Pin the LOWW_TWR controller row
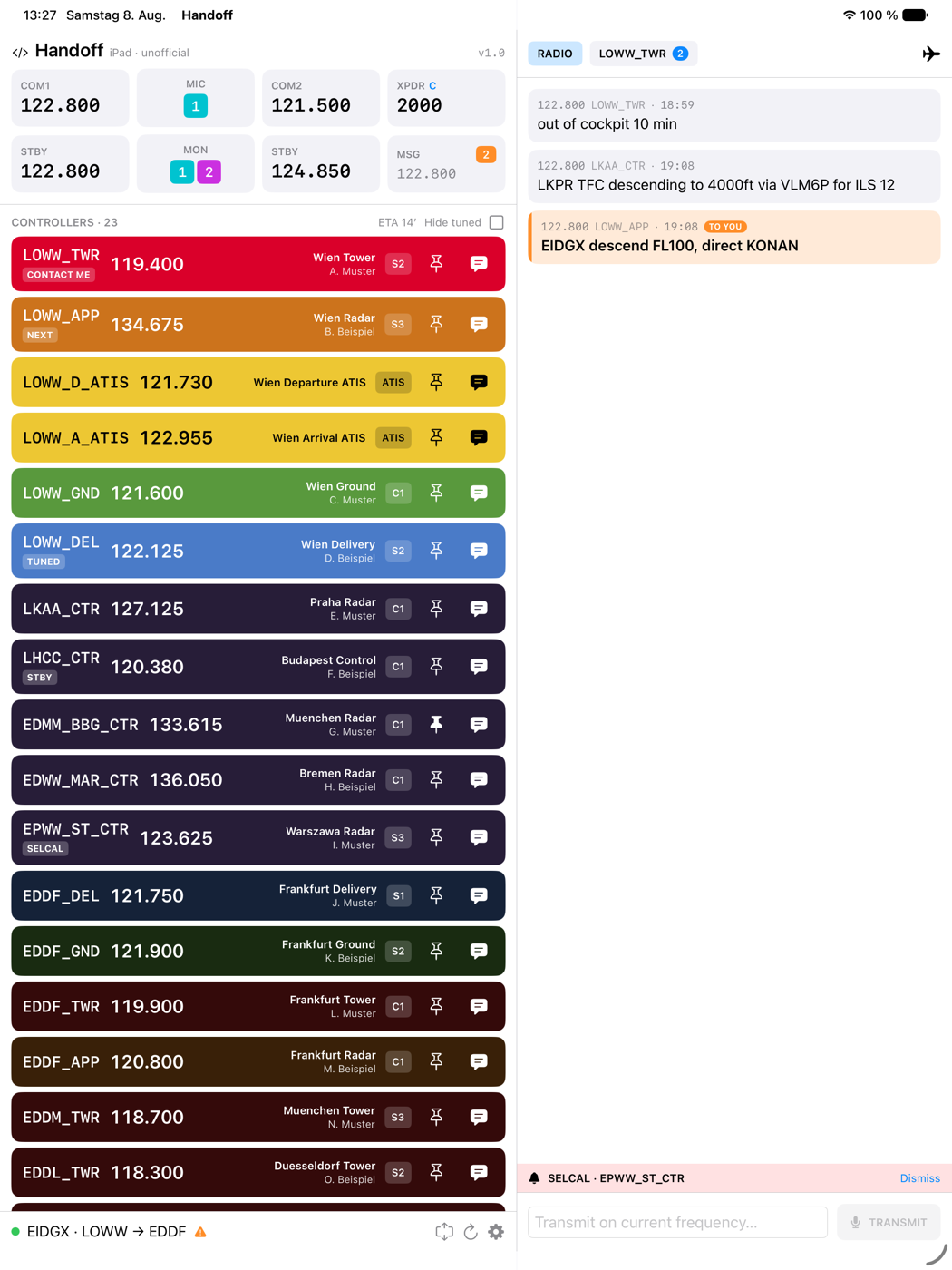Image resolution: width=952 pixels, height=1270 pixels. pyautogui.click(x=436, y=264)
